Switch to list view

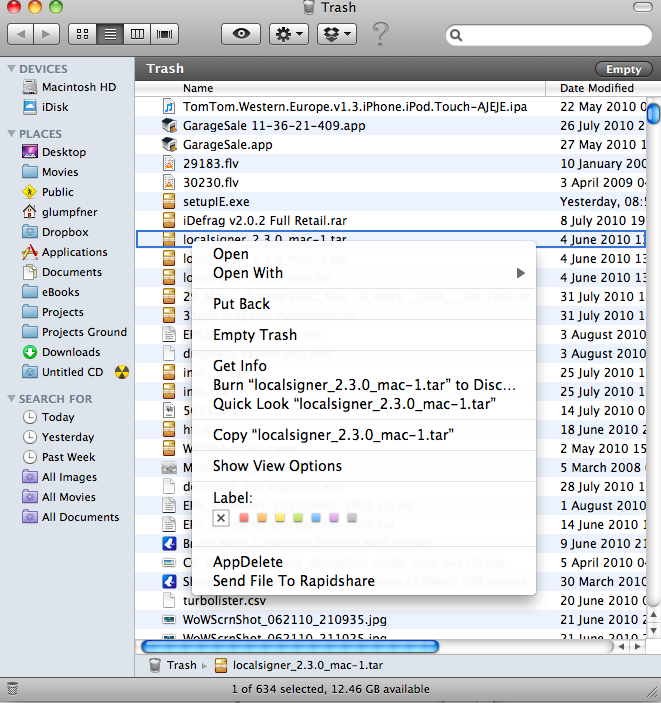pyautogui.click(x=110, y=34)
